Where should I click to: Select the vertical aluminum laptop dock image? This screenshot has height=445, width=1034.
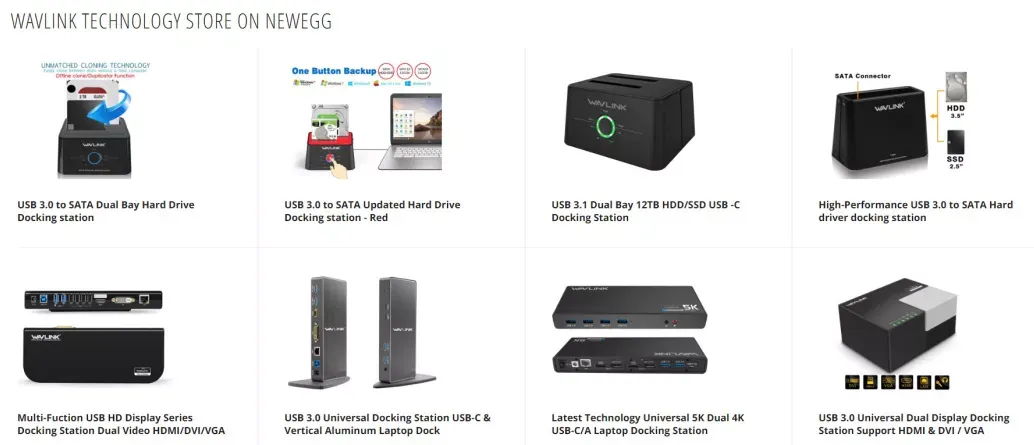tap(362, 332)
